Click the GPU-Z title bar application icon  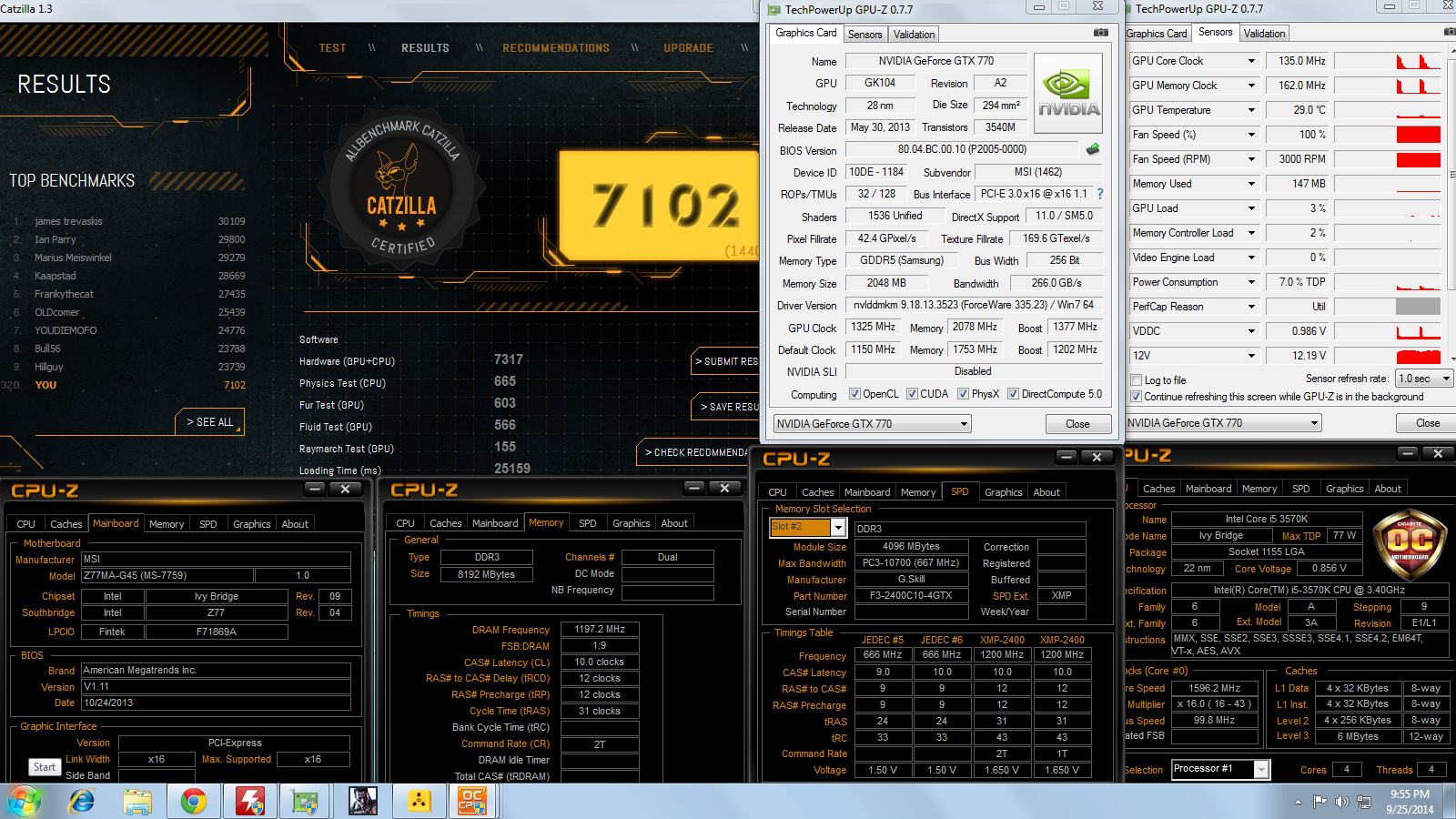click(774, 10)
